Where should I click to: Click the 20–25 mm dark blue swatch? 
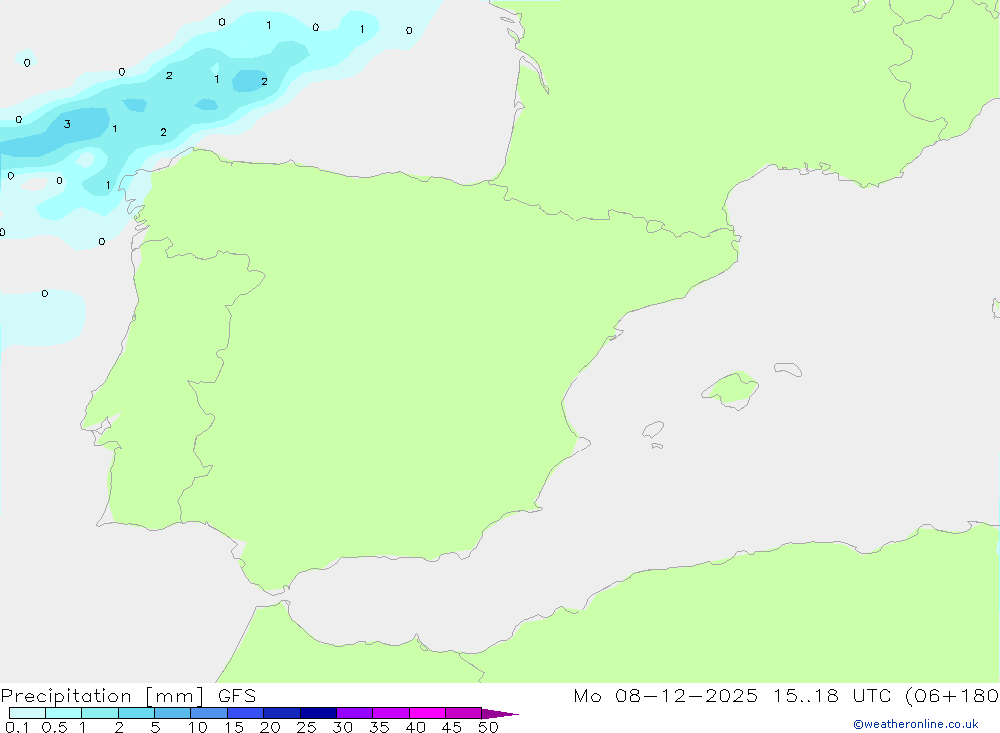point(281,713)
